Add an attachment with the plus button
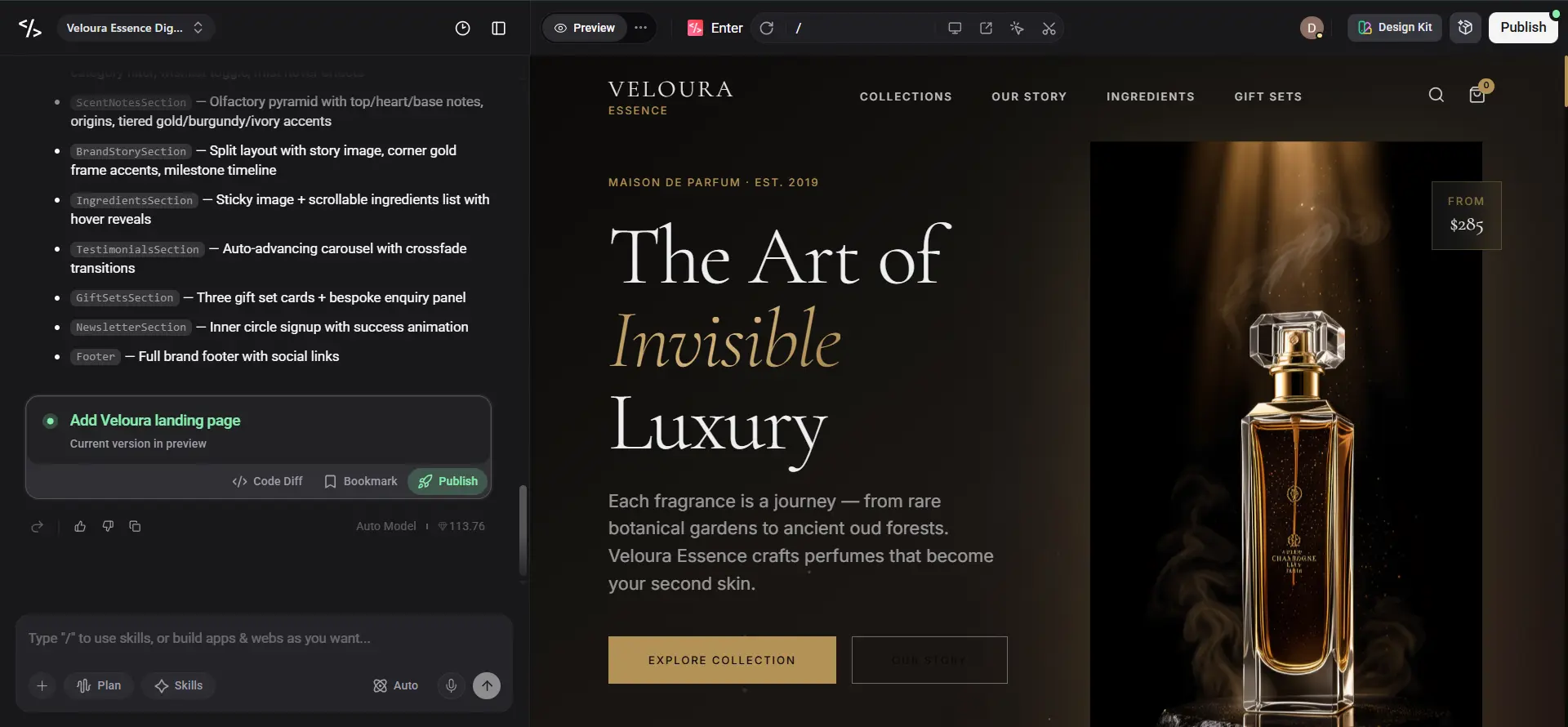The height and width of the screenshot is (727, 1568). pos(42,685)
